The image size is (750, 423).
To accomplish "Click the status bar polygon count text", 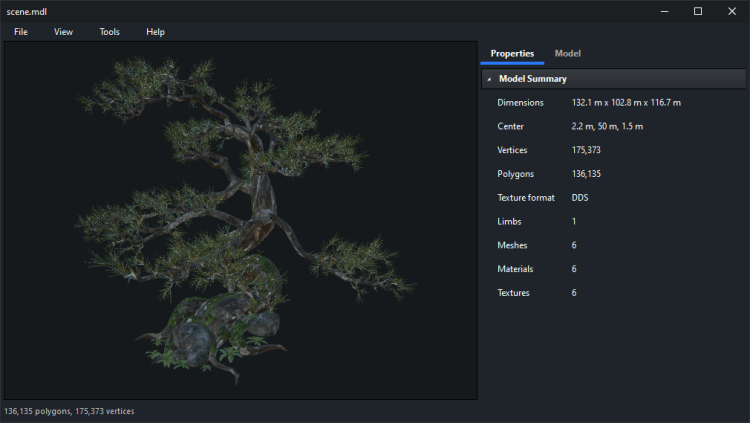I will click(69, 411).
